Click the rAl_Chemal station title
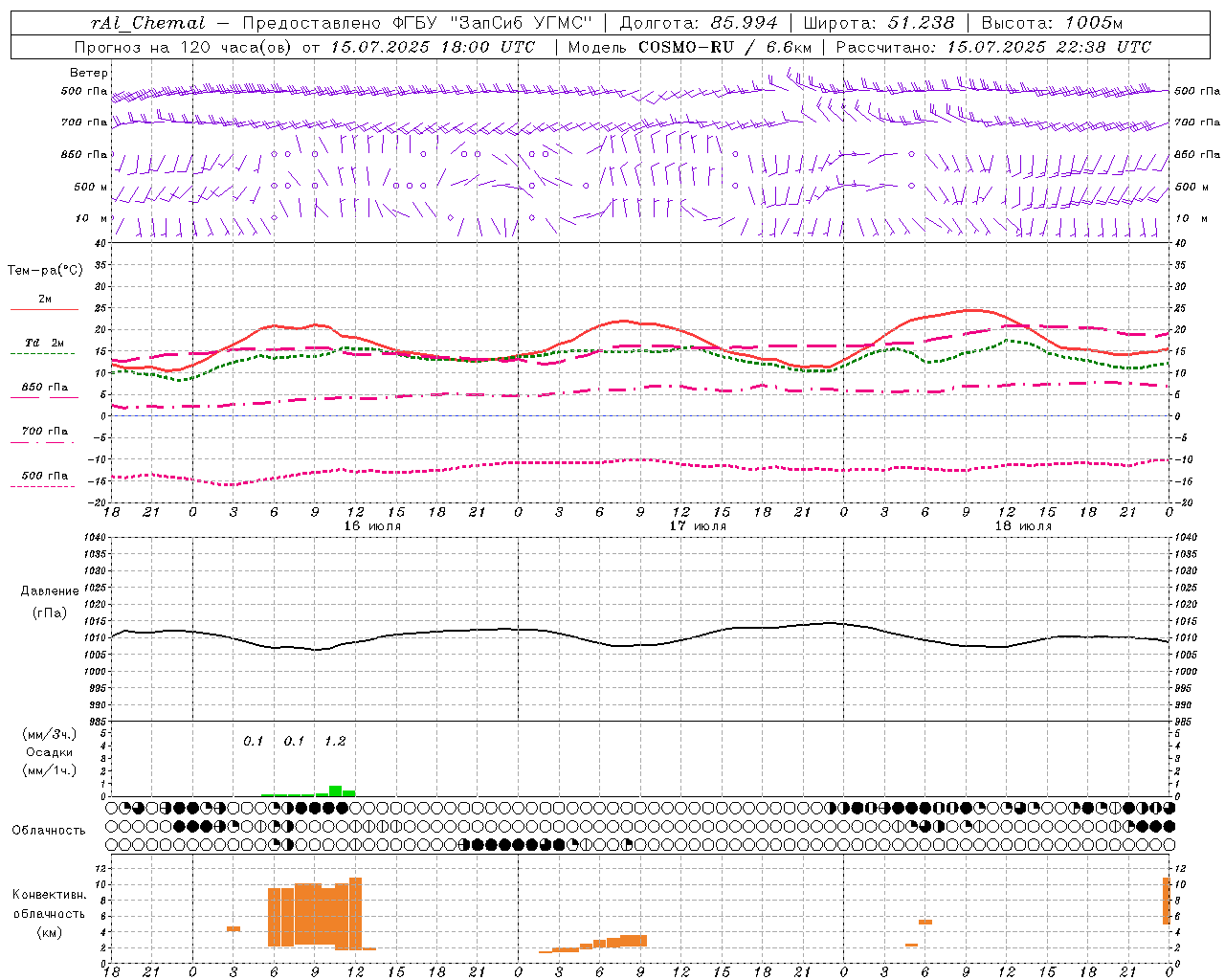Screen dimensions: 1225x980 pos(147,22)
